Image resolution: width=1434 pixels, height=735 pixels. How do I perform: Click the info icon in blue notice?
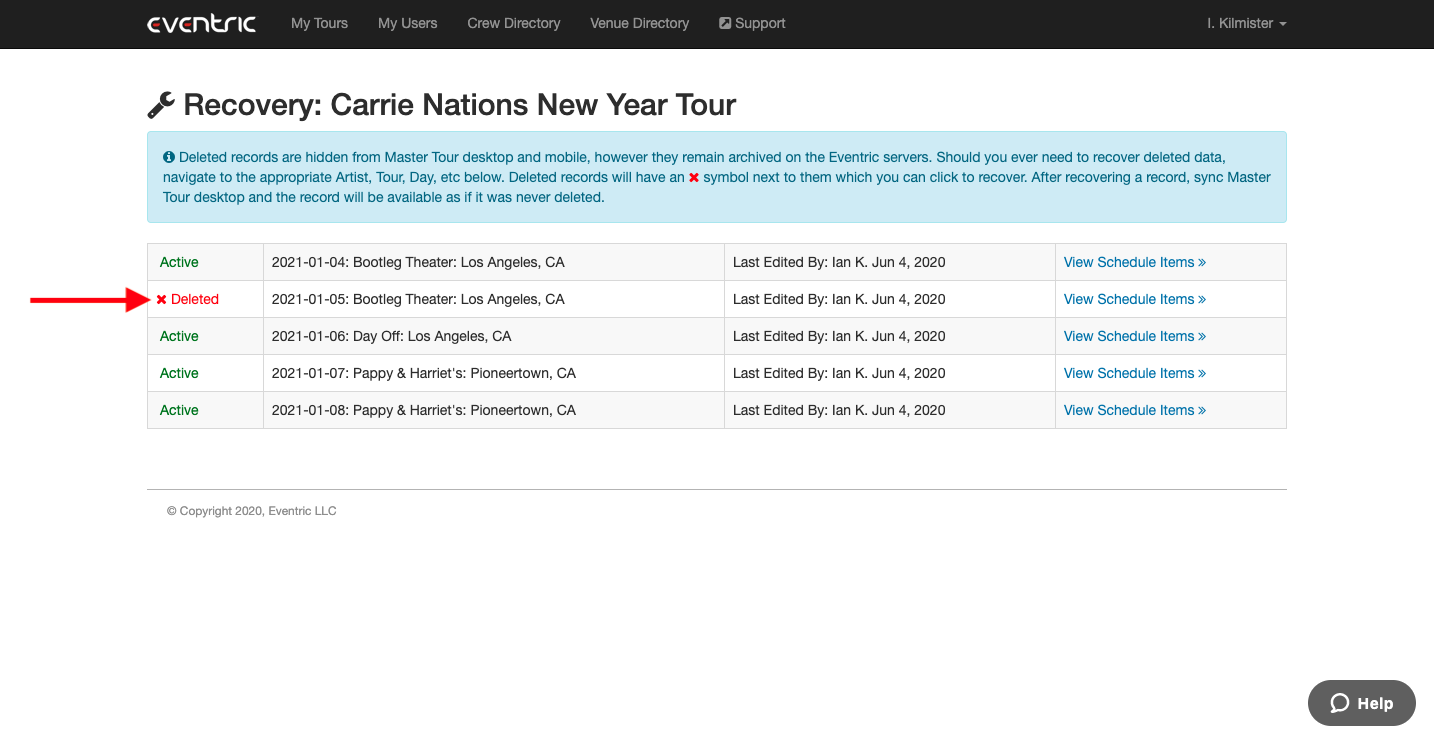coord(169,157)
